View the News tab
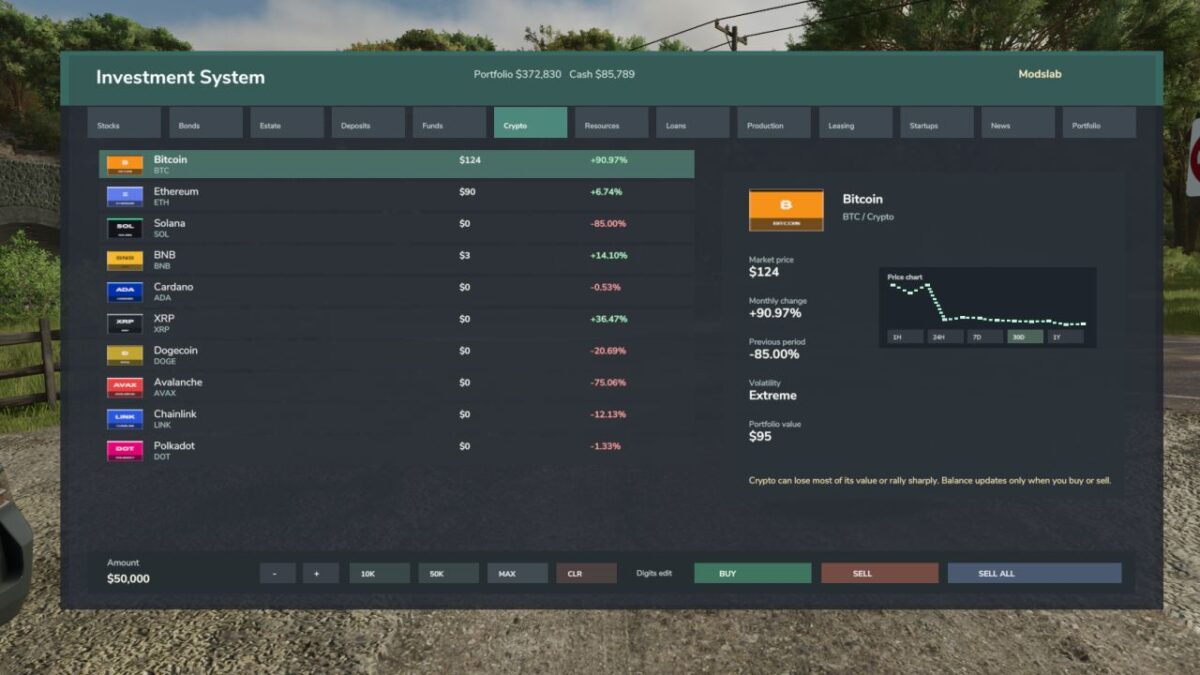Screen dimensions: 1200x675 (x=1017, y=123)
